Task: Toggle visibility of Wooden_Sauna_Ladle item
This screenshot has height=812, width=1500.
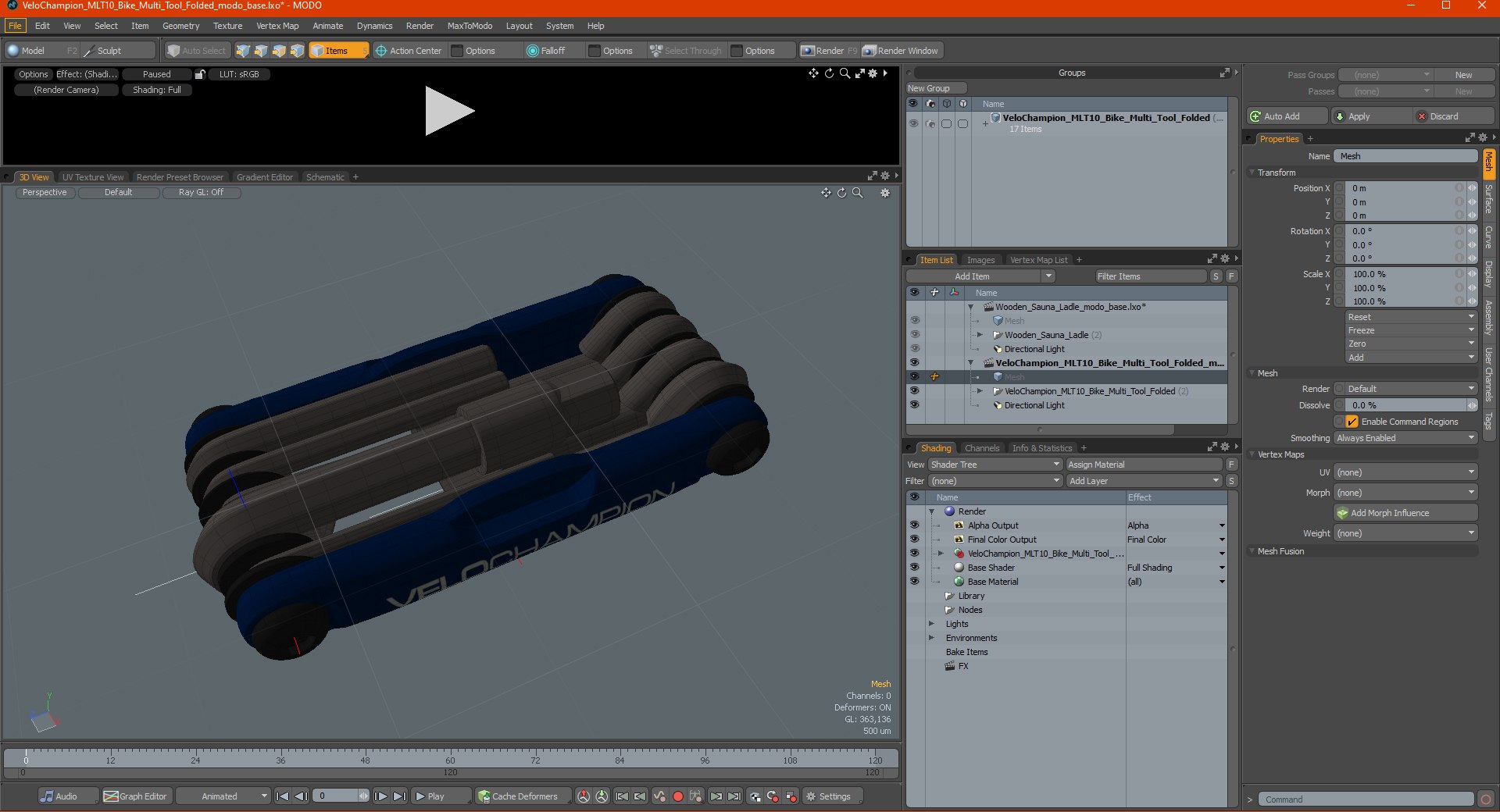Action: click(914, 335)
